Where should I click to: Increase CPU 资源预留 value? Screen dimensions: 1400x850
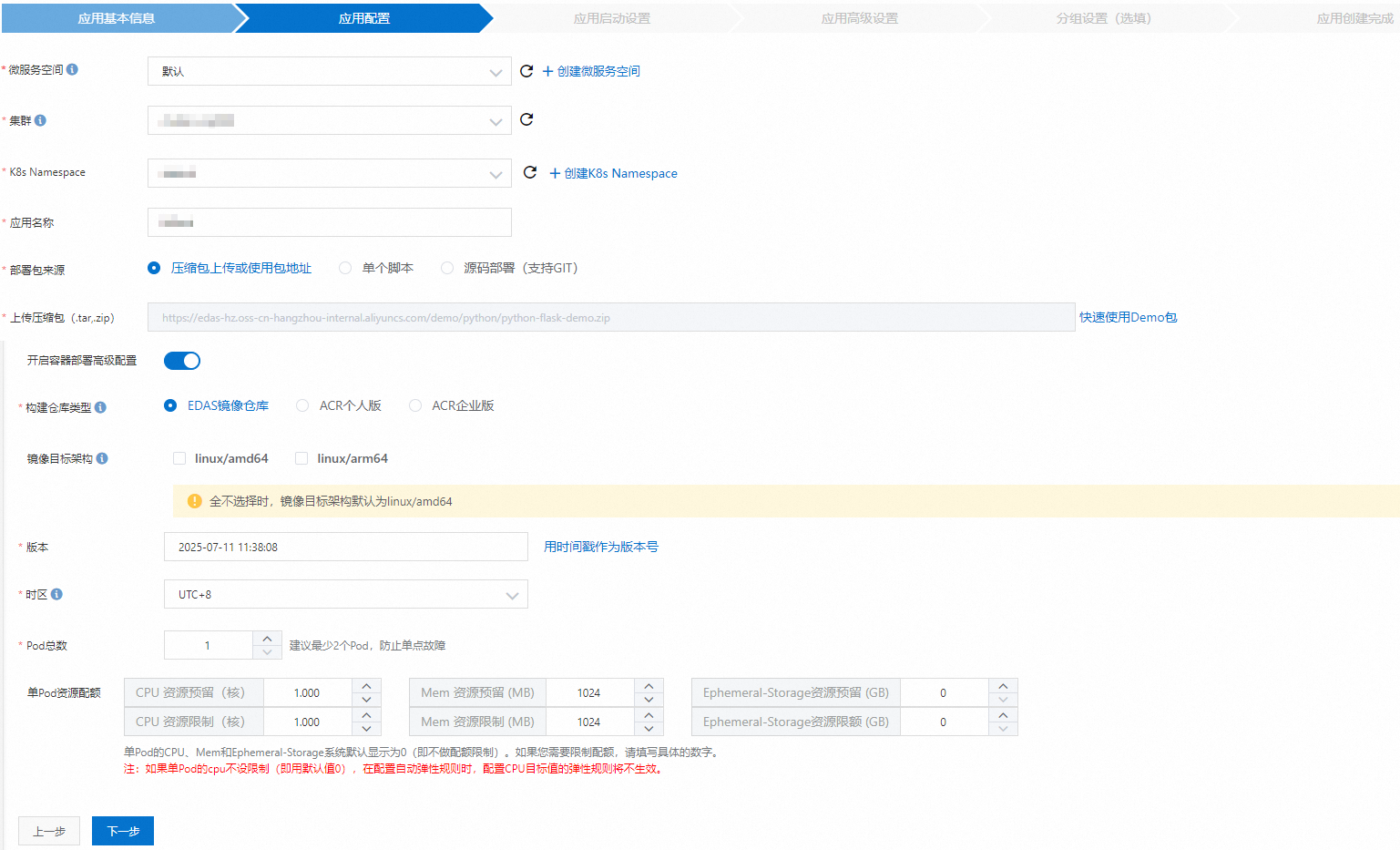click(x=366, y=686)
